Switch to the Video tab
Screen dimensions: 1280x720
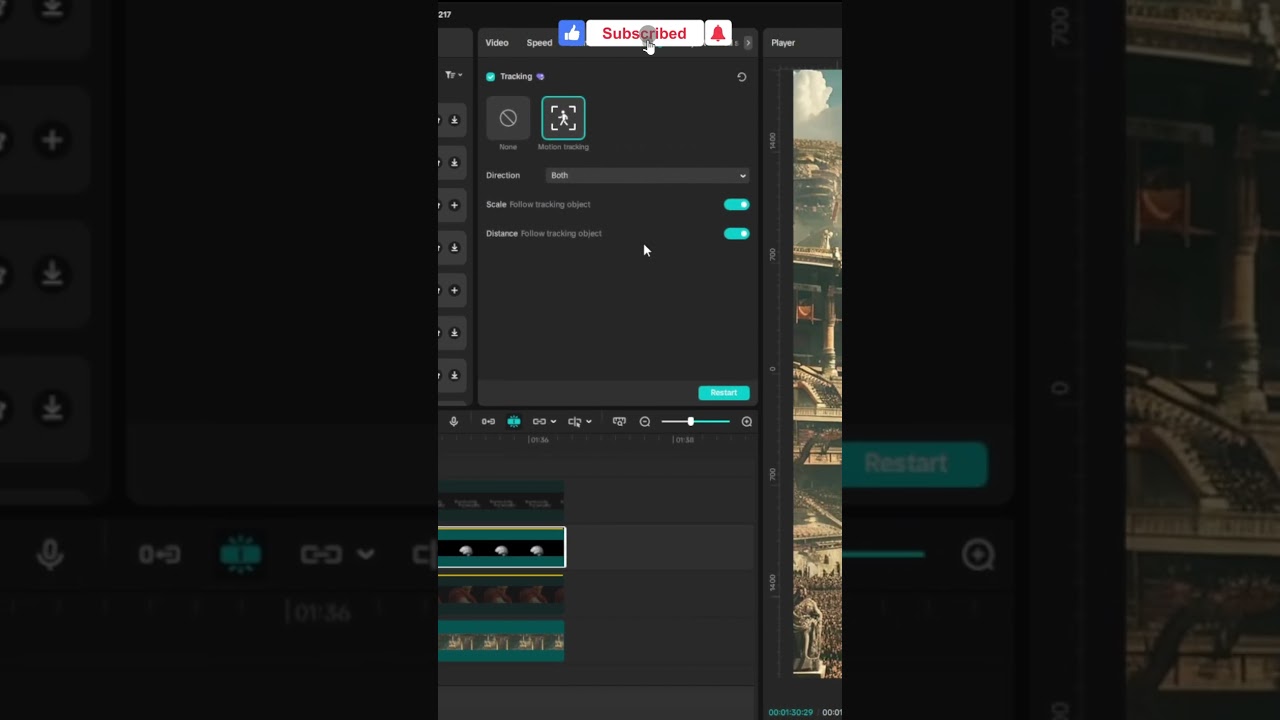[x=497, y=43]
